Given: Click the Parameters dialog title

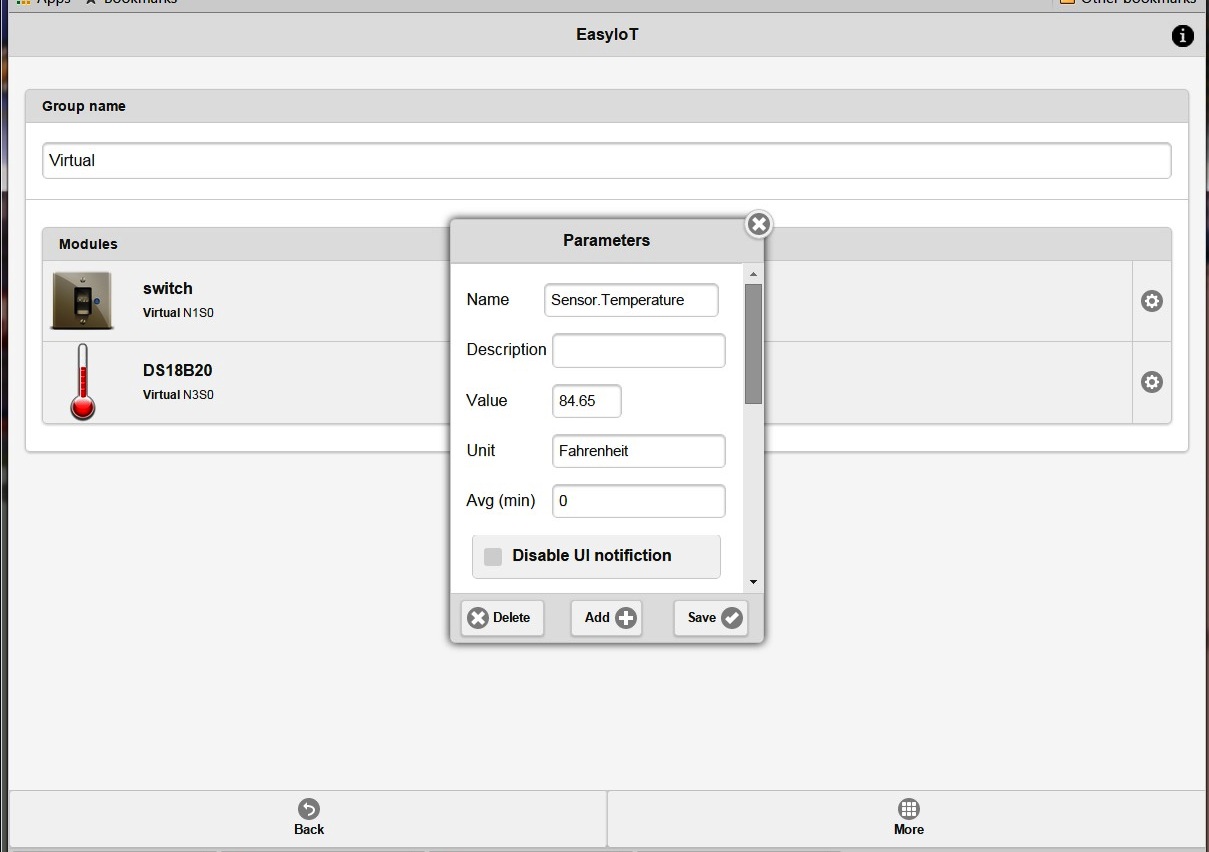Looking at the screenshot, I should click(x=606, y=240).
